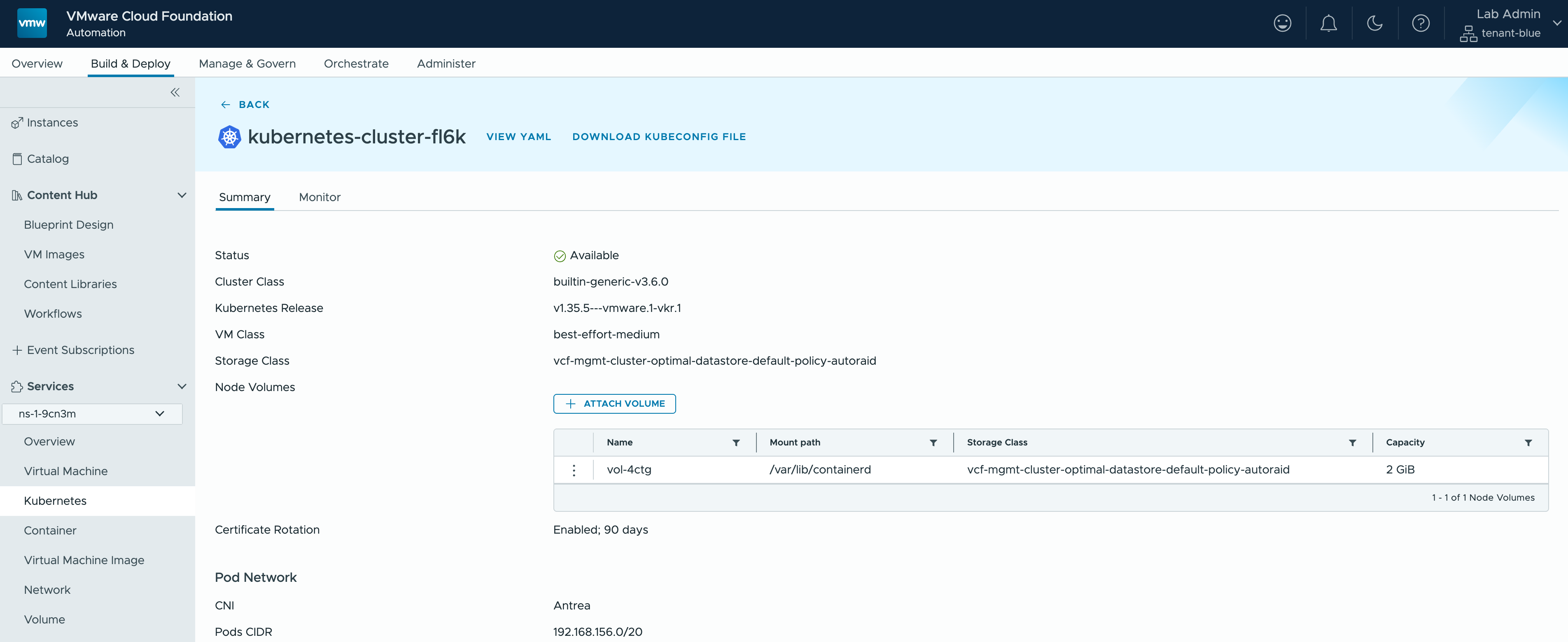Open Instances in the sidebar

[52, 122]
